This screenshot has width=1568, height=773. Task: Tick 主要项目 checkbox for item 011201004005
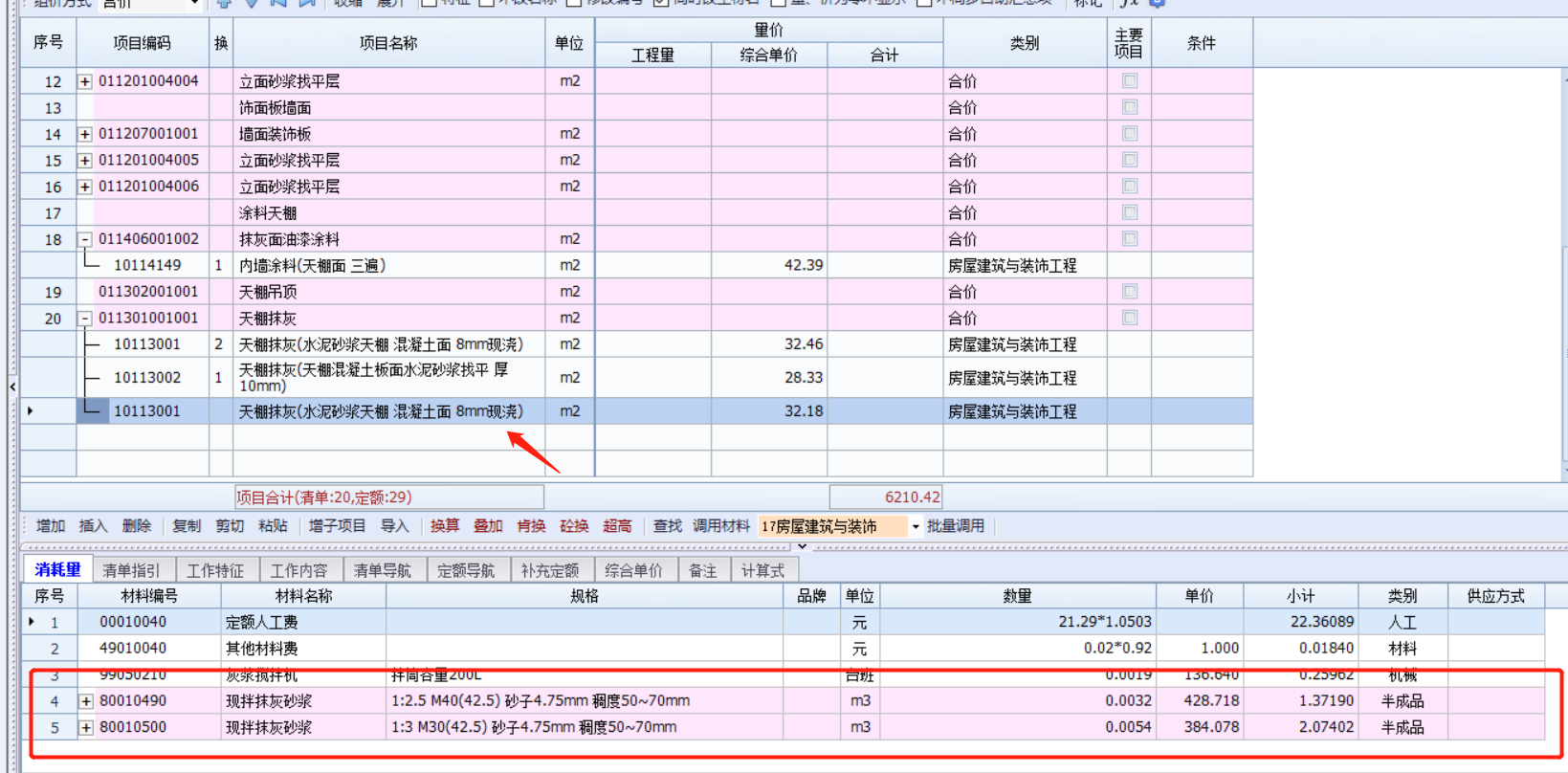[x=1130, y=160]
